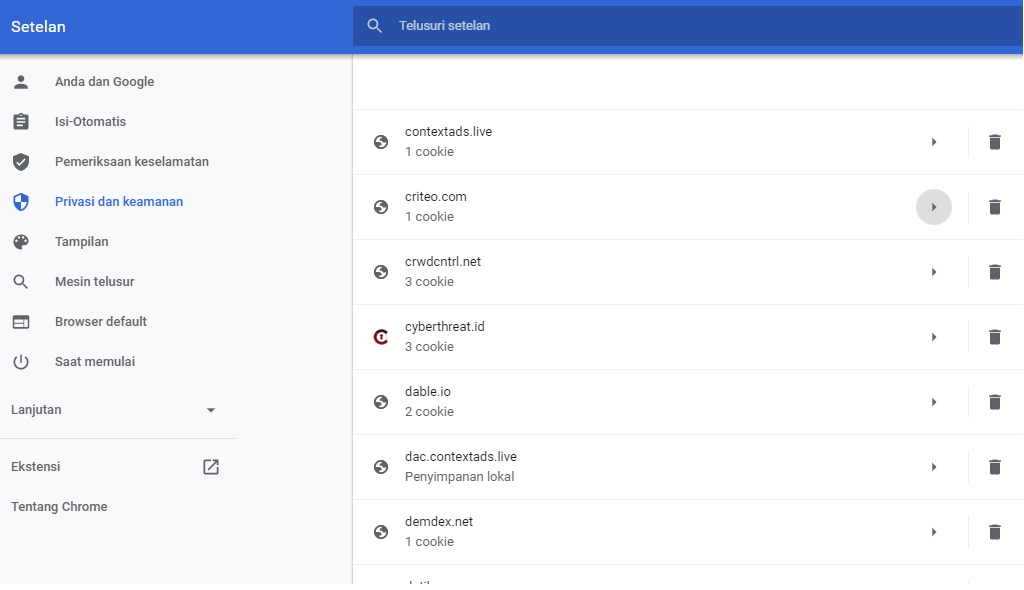Expand contextads.live cookie details arrow
Viewport: 1024px width, 590px height.
coord(934,142)
